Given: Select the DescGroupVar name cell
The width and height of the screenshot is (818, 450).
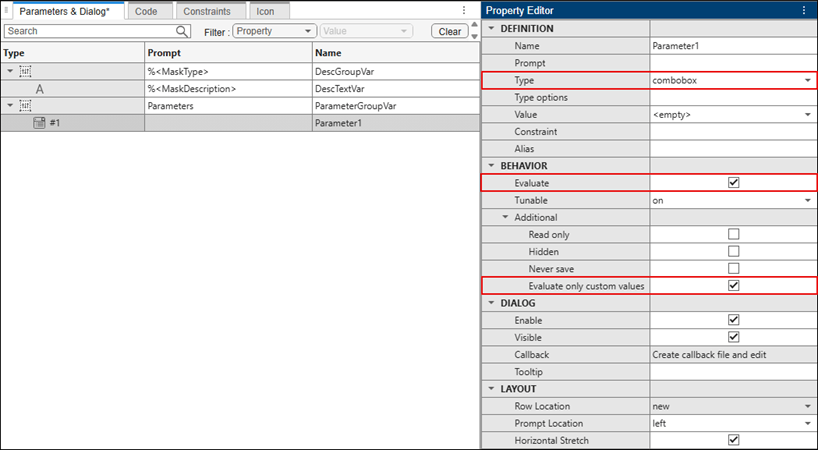Looking at the screenshot, I should click(396, 71).
